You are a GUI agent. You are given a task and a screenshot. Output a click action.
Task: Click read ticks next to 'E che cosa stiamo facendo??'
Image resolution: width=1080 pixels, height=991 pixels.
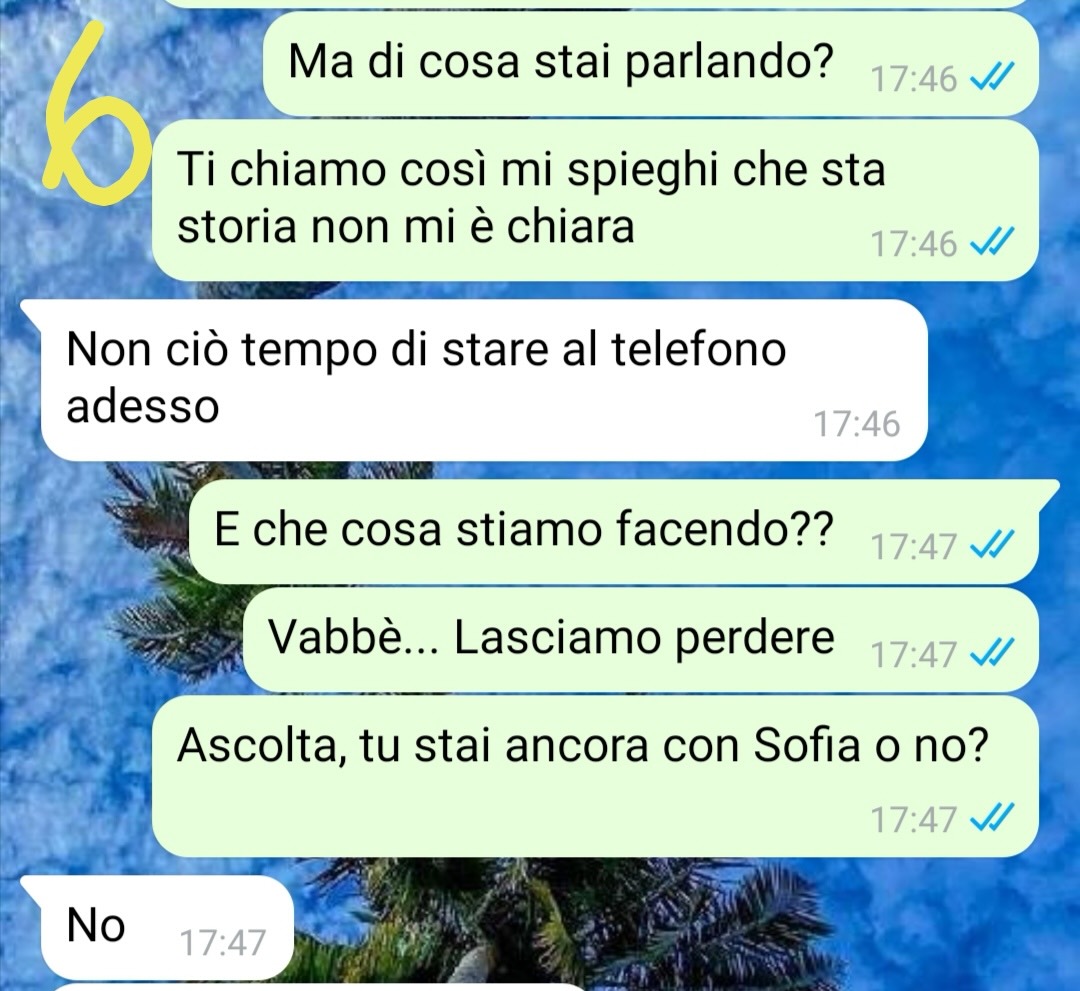pos(991,547)
